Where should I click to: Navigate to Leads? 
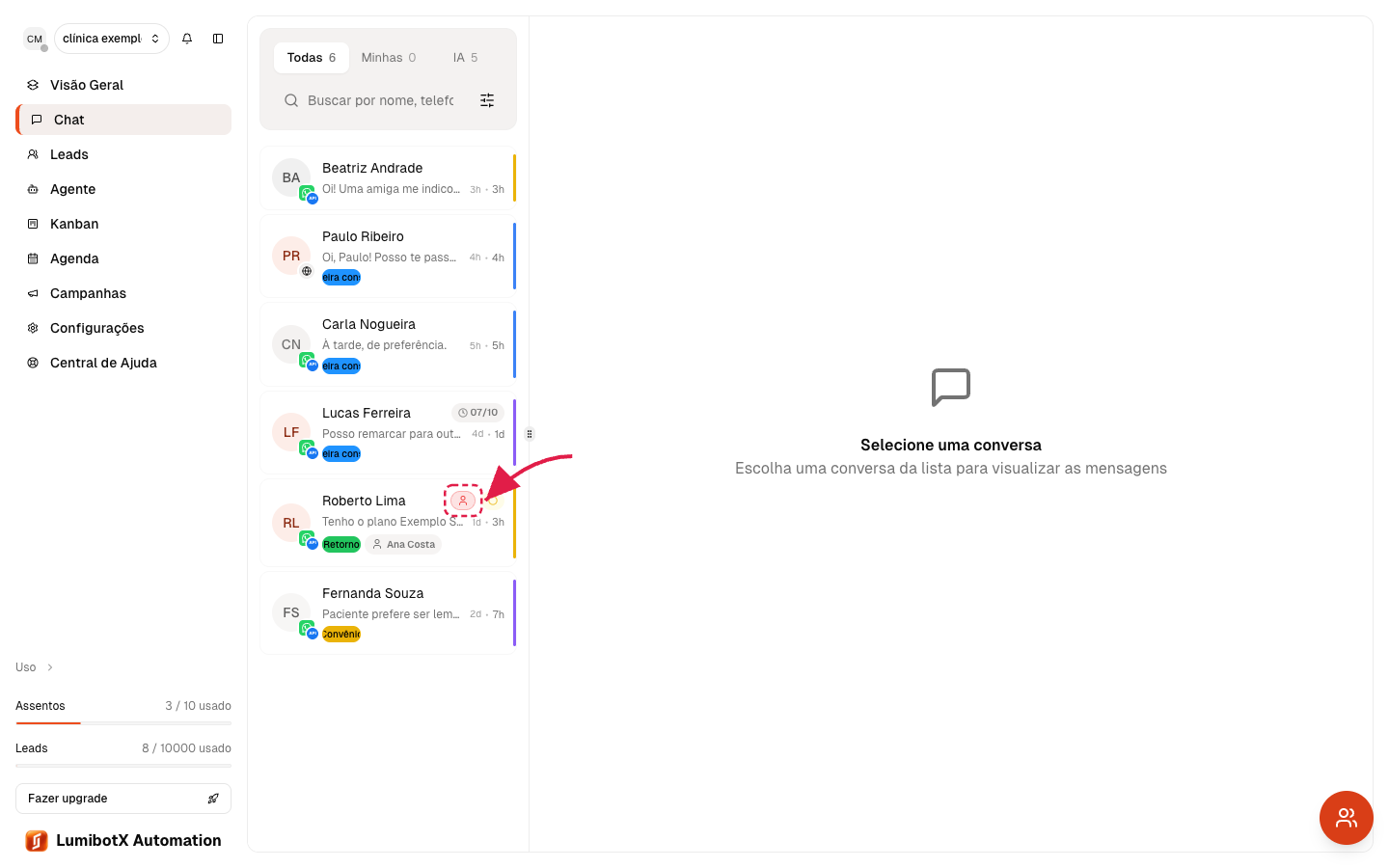[x=123, y=154]
